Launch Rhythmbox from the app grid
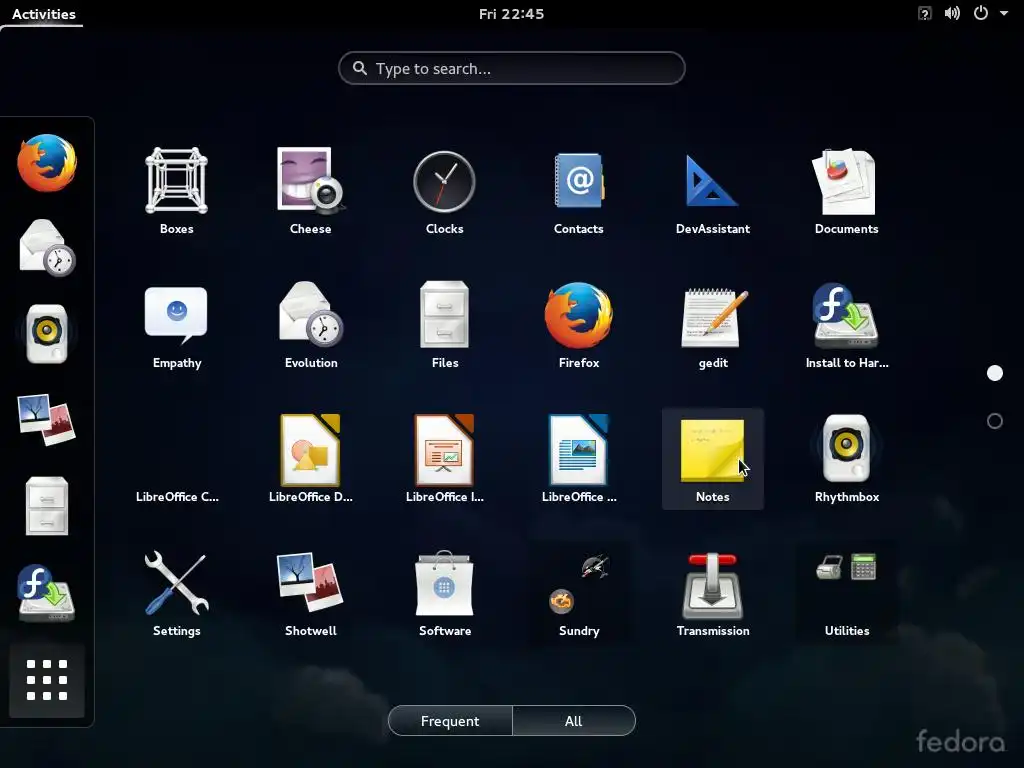 click(x=846, y=458)
